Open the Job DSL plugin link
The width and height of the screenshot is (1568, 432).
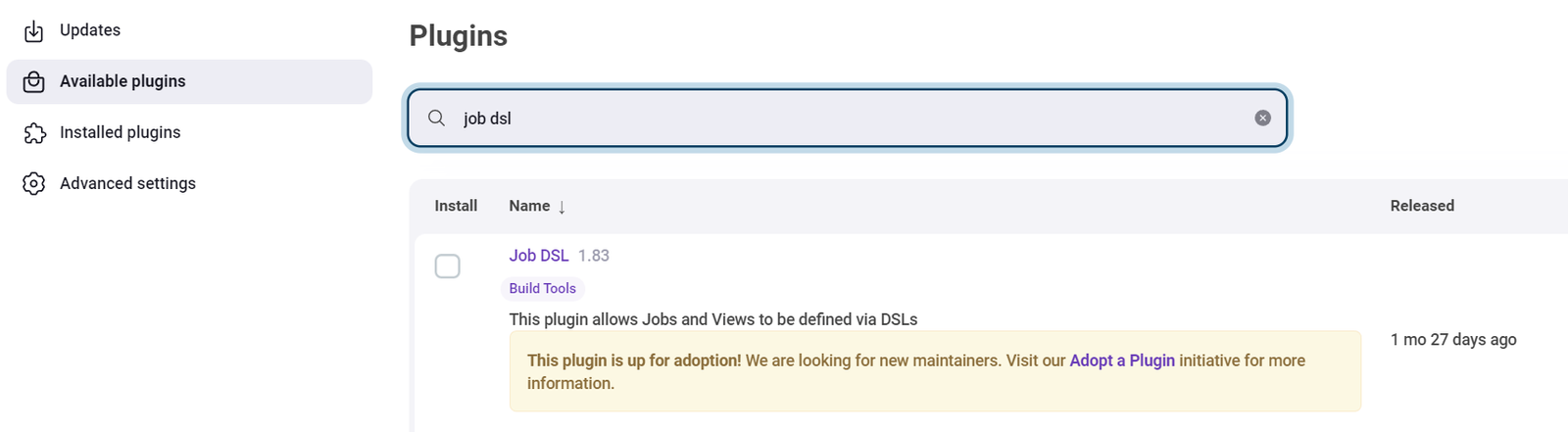tap(538, 256)
